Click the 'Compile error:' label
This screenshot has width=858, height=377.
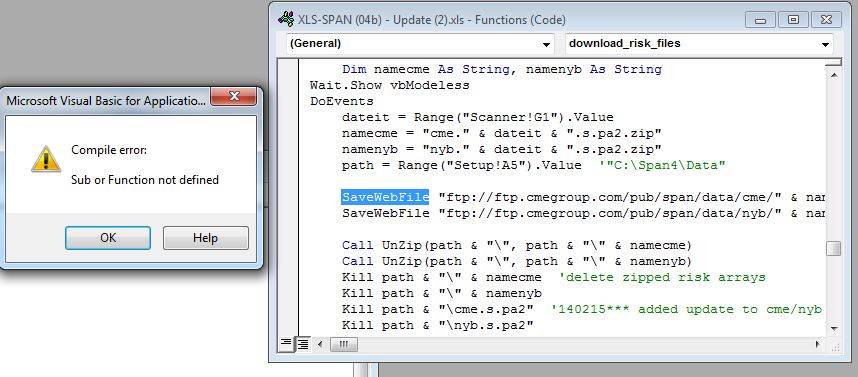[109, 149]
